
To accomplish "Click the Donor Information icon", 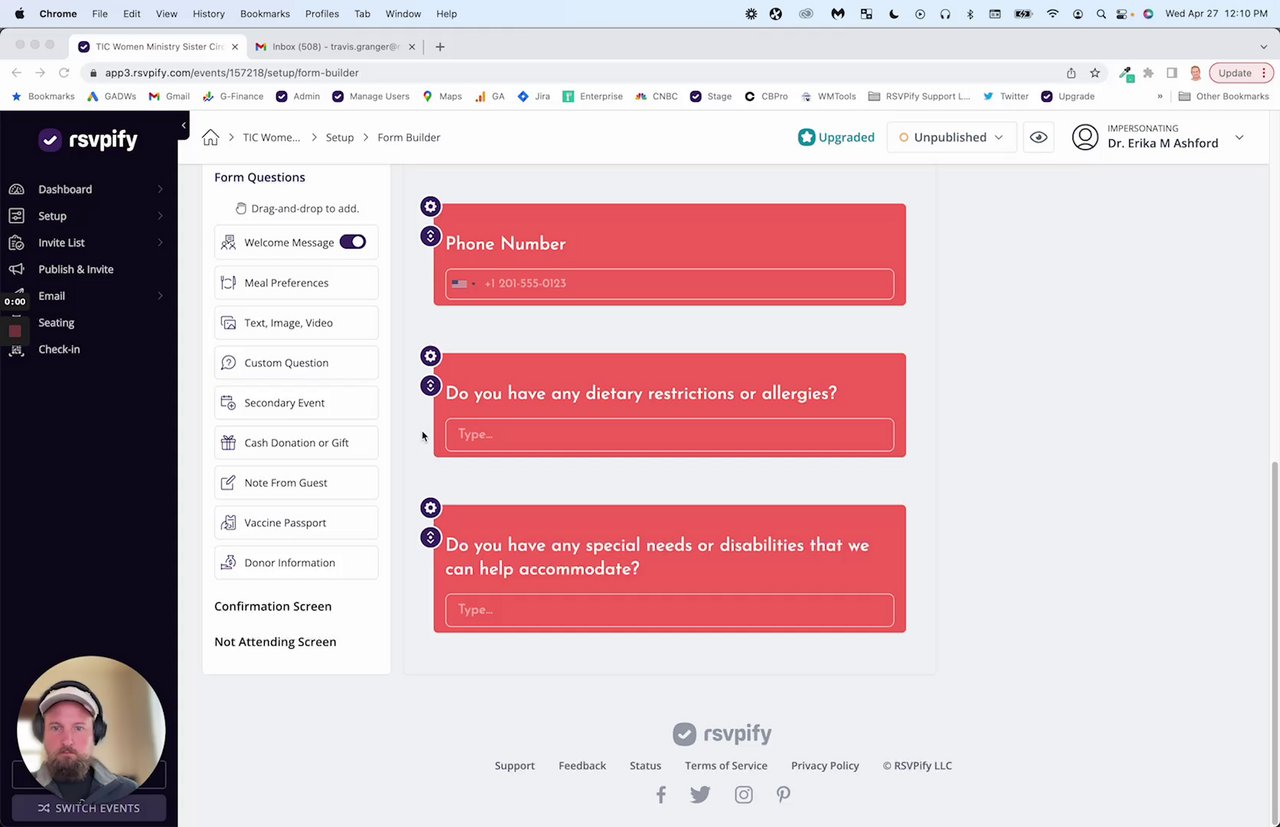I will (x=228, y=563).
